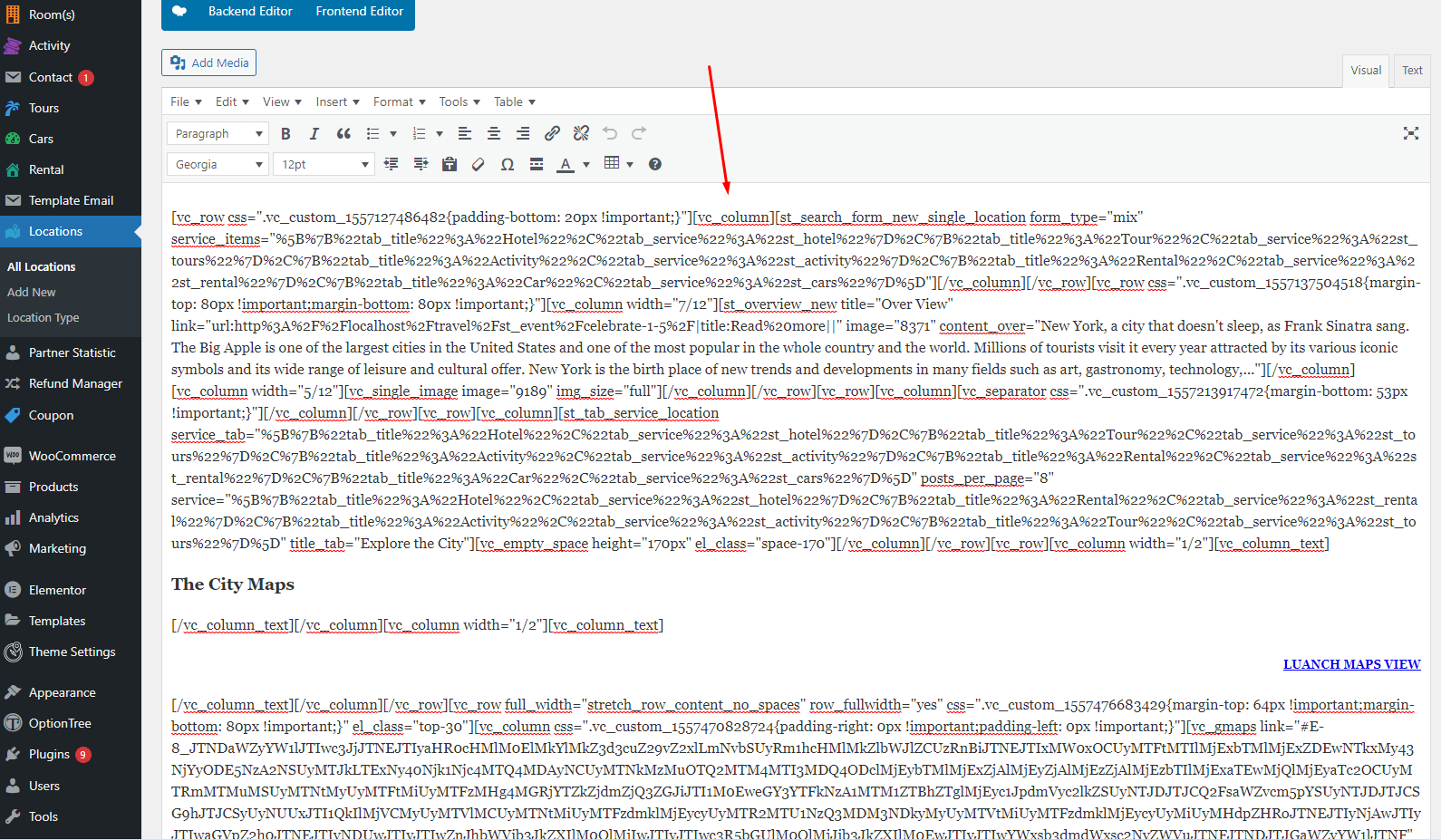Insert a special character with omega icon

[508, 165]
